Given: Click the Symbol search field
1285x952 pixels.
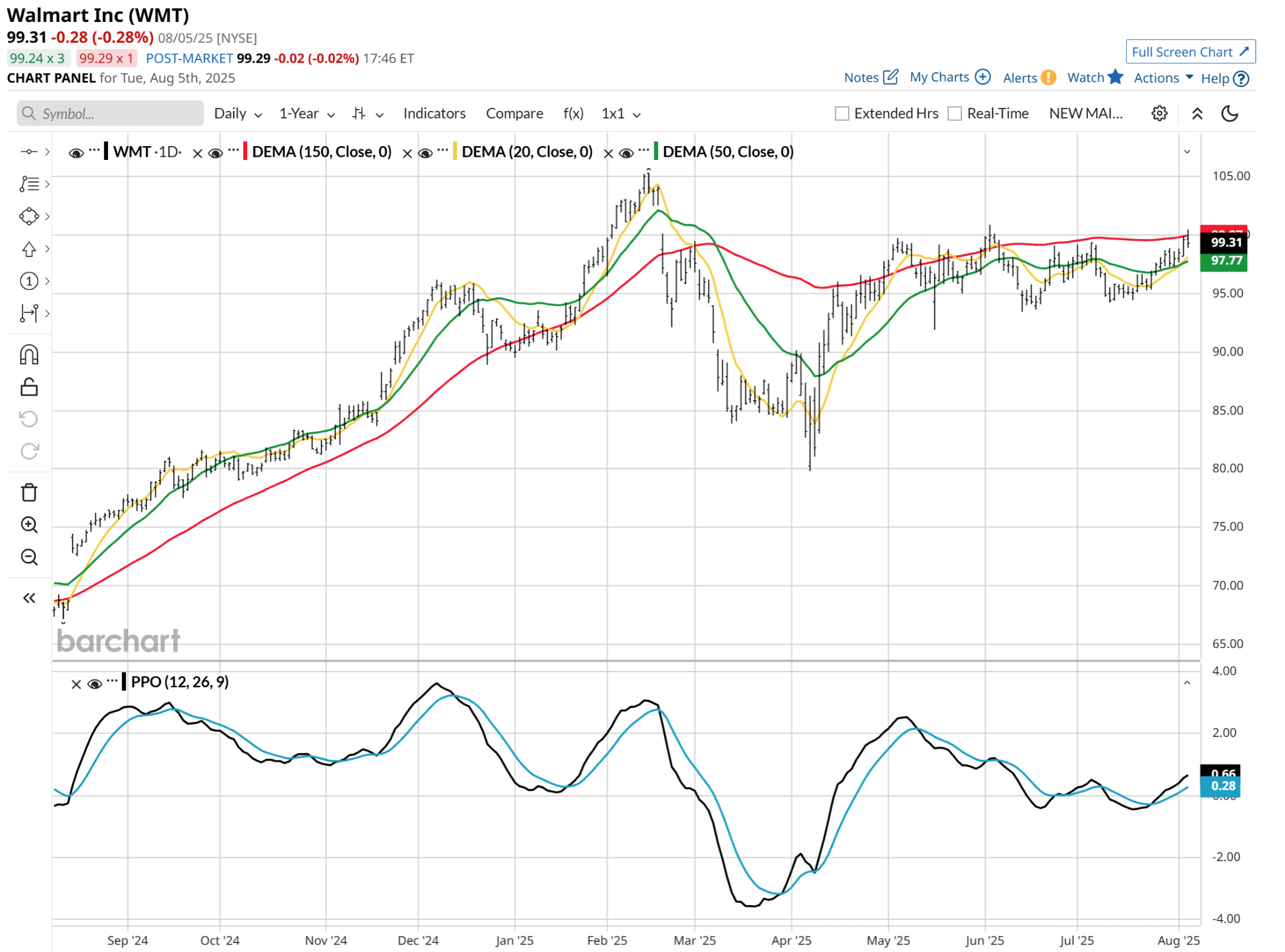Looking at the screenshot, I should pyautogui.click(x=110, y=114).
